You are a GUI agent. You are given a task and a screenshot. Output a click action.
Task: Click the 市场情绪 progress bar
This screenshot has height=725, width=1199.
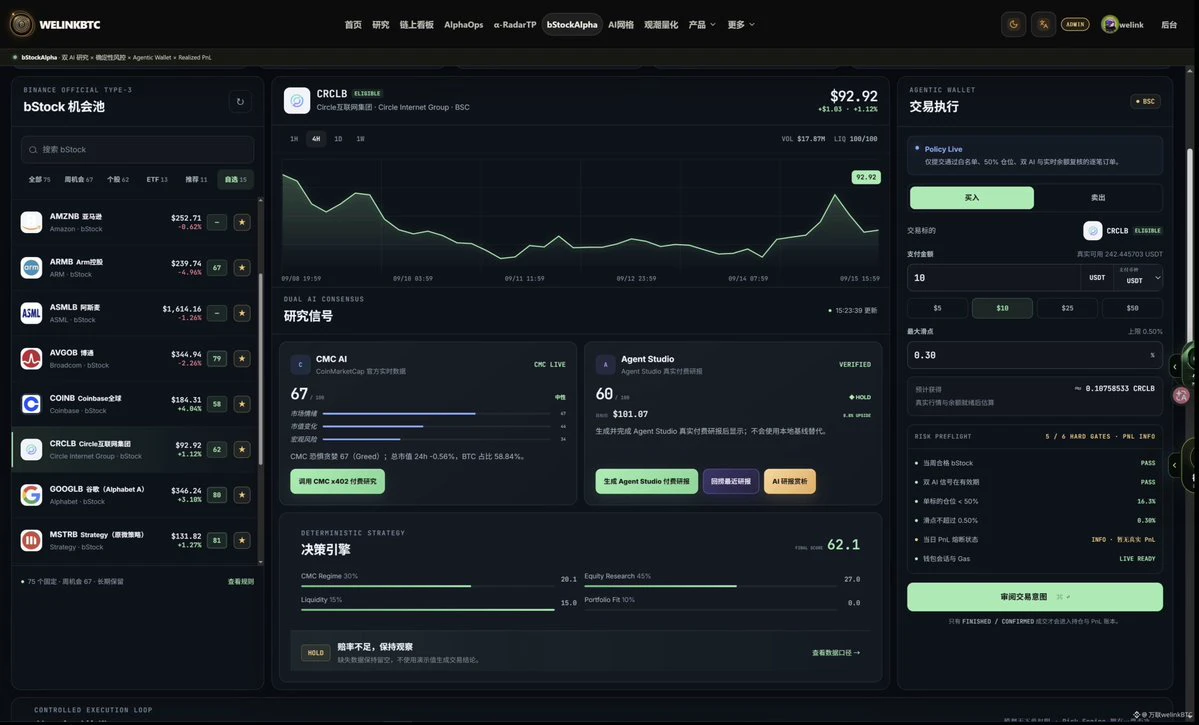pos(437,414)
